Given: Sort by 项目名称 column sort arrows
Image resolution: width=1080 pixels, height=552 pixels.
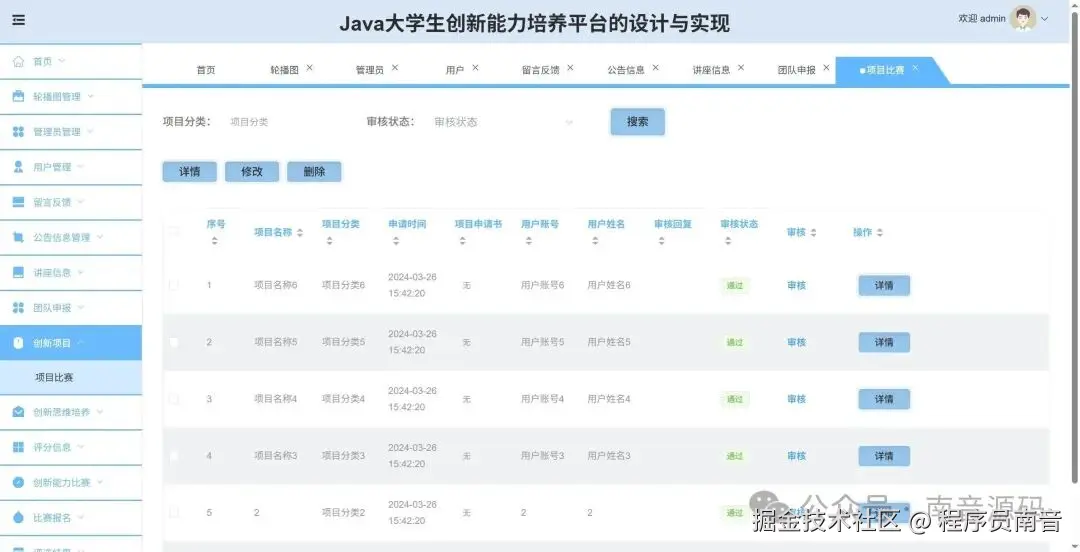Looking at the screenshot, I should click(x=300, y=233).
